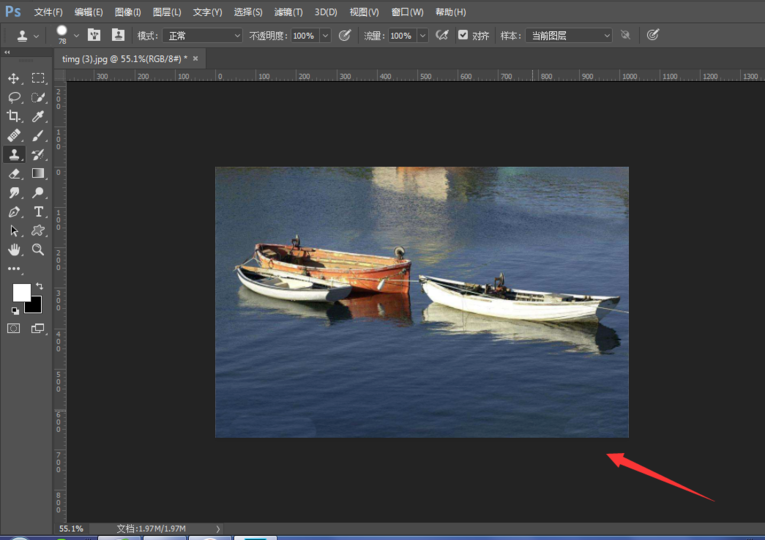Image resolution: width=765 pixels, height=540 pixels.
Task: Open the 滤镜(T) menu
Action: pos(288,12)
